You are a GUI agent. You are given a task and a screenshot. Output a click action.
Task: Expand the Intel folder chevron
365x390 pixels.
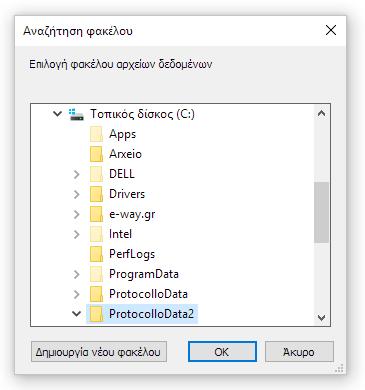pyautogui.click(x=77, y=234)
